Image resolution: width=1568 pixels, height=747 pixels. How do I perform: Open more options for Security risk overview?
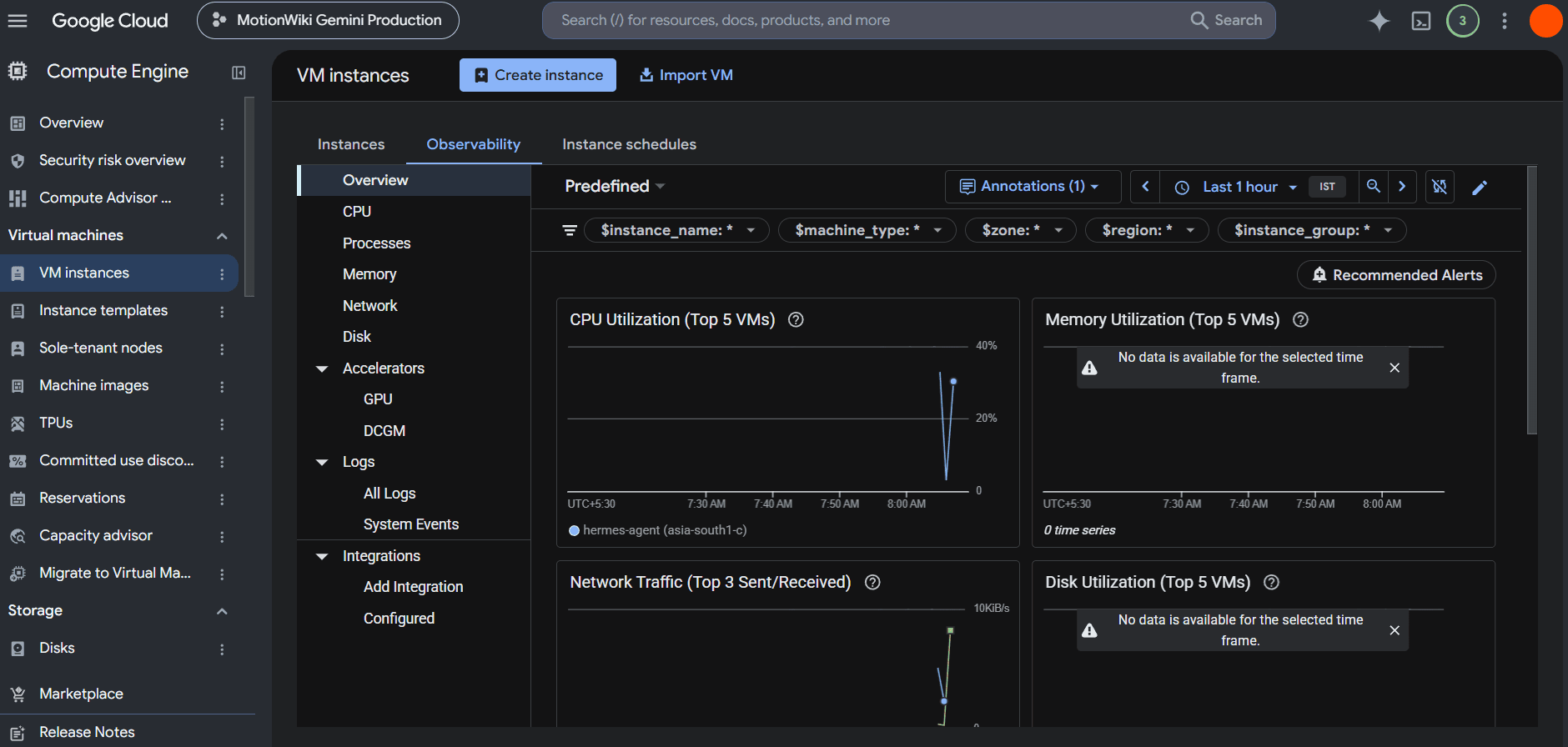pyautogui.click(x=222, y=161)
